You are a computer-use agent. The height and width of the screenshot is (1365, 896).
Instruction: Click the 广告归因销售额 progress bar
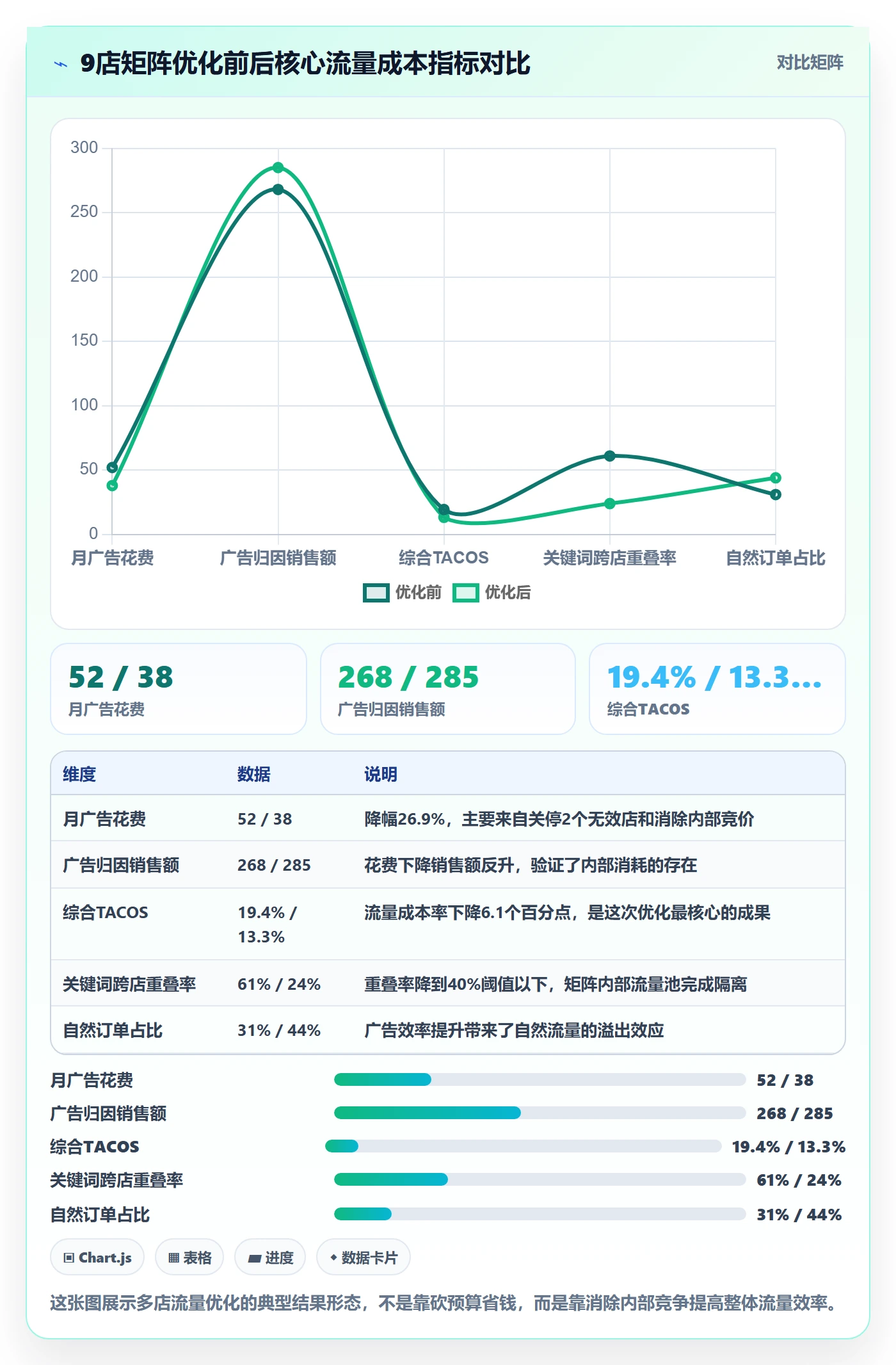tap(540, 1113)
